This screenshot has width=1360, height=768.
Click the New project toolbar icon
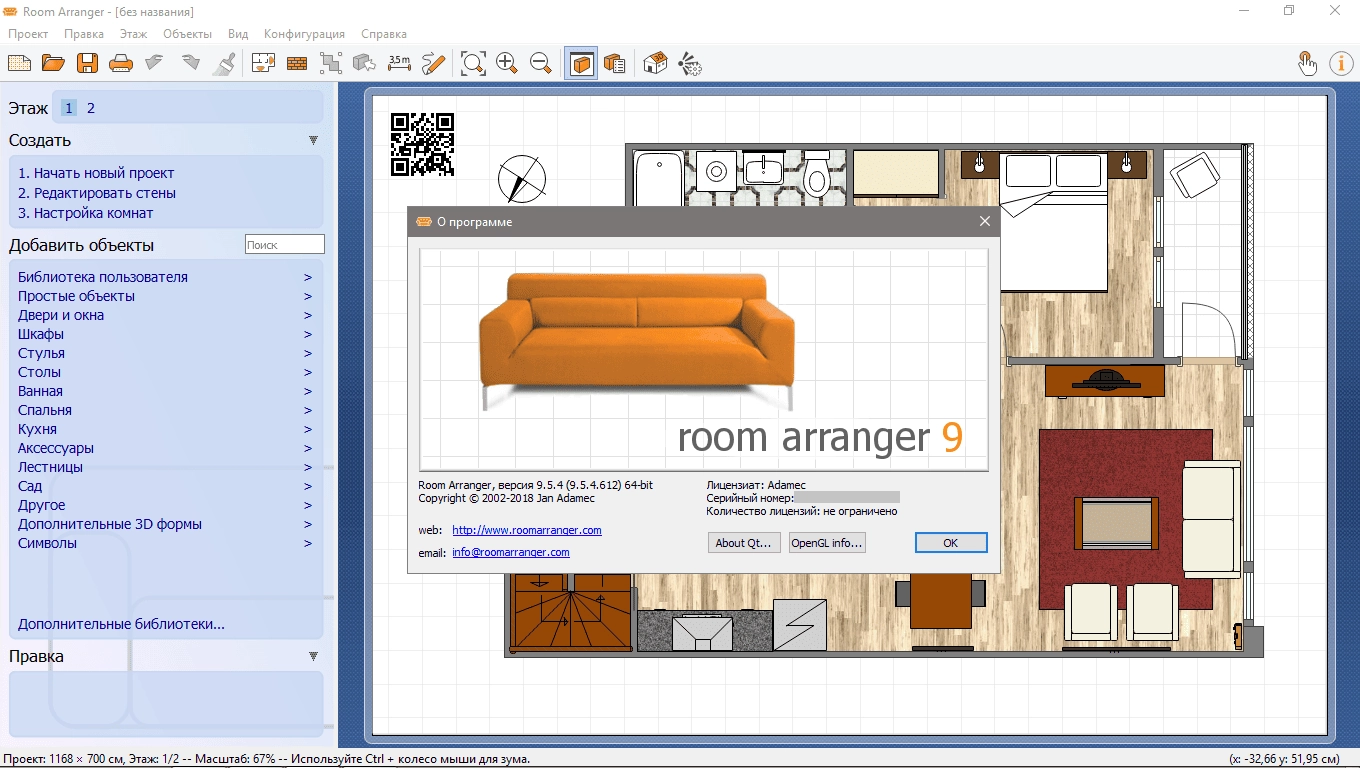coord(19,63)
